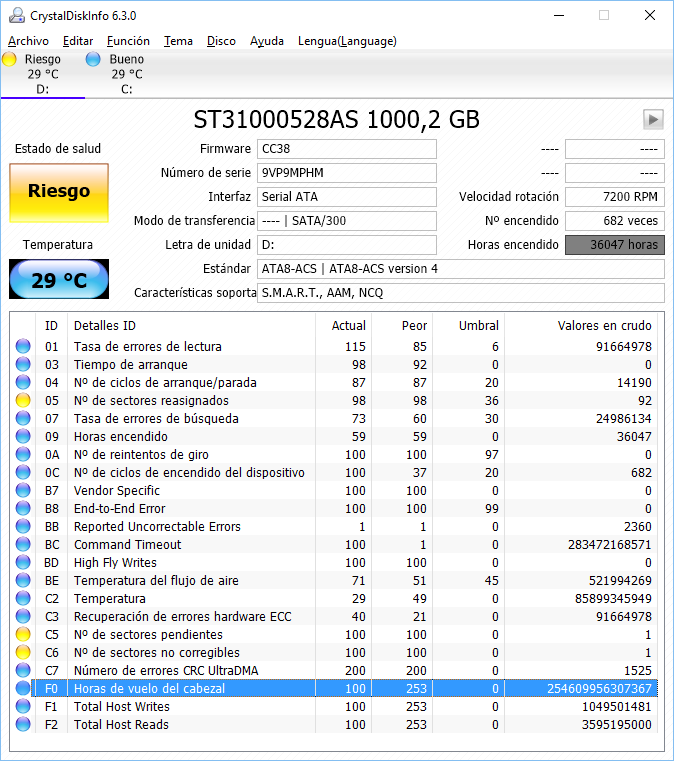Screen dimensions: 674x761
Task: Click status icon of row B8 End-to-End Error
Action: pyautogui.click(x=23, y=508)
